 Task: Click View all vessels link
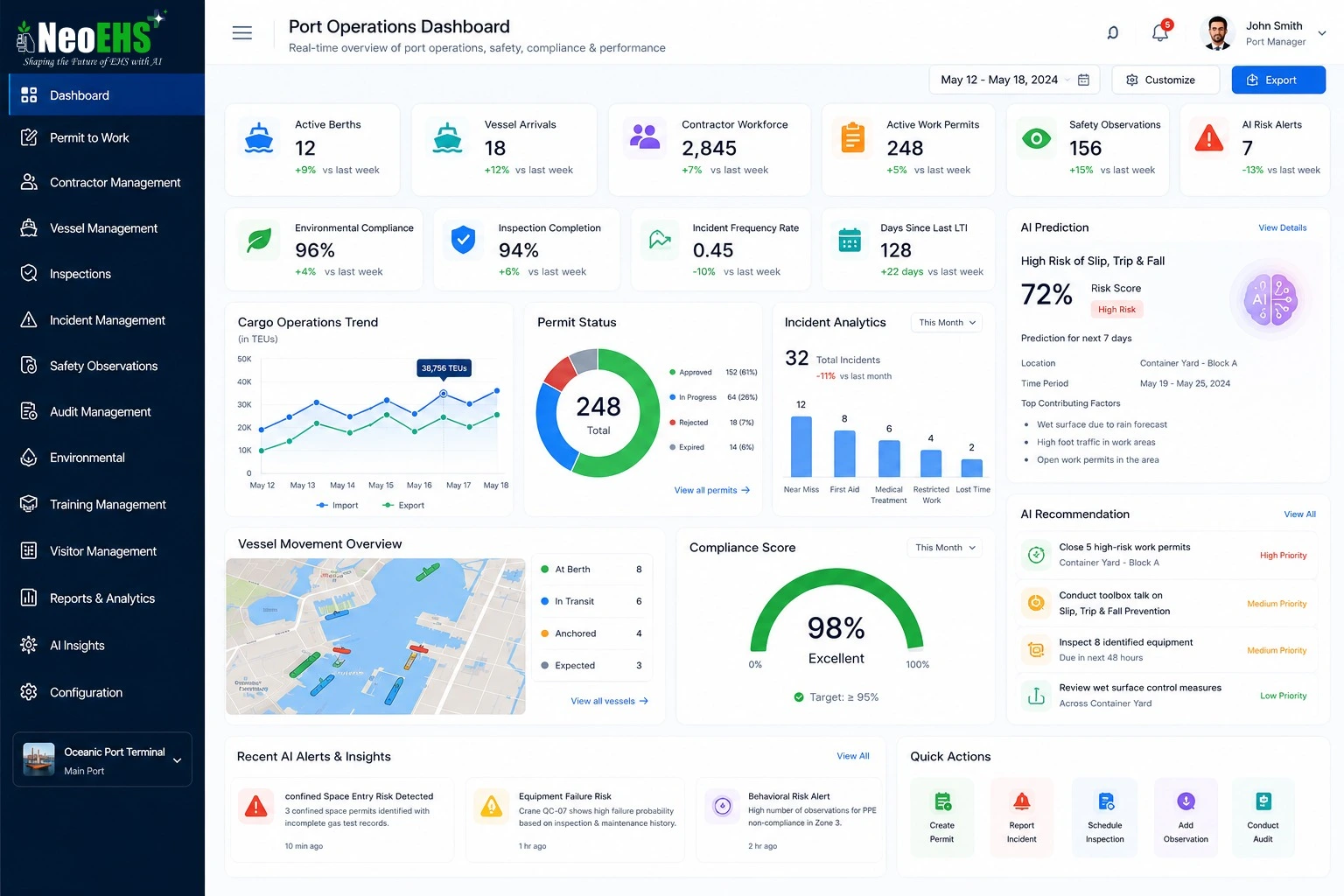[610, 701]
